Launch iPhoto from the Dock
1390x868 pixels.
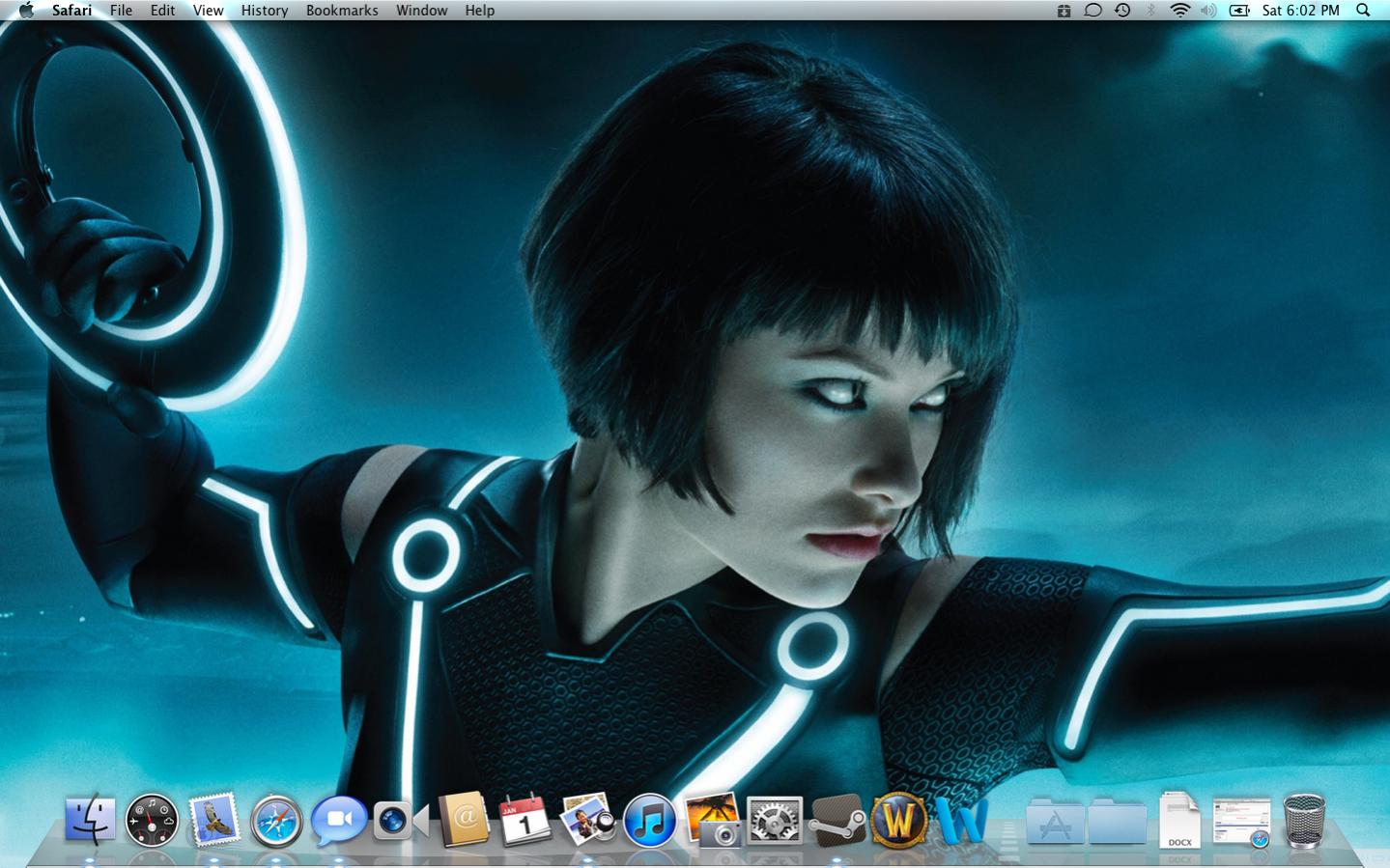(x=712, y=820)
